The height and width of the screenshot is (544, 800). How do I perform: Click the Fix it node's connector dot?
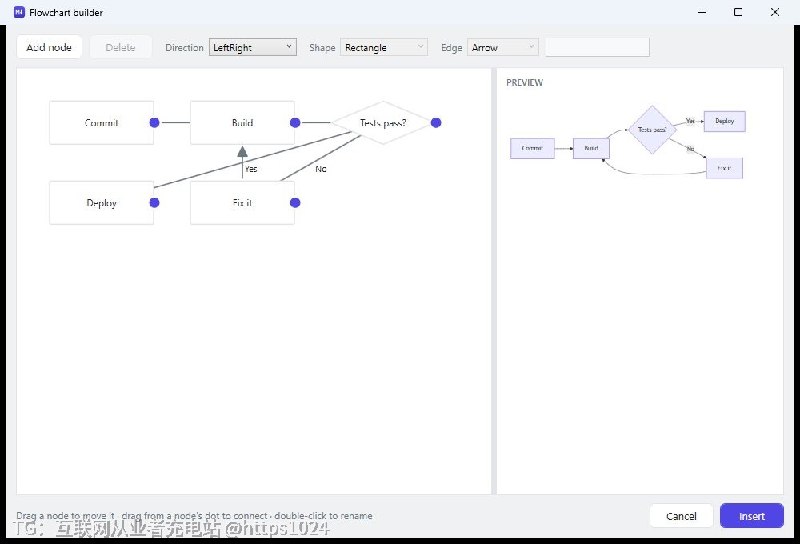[295, 203]
